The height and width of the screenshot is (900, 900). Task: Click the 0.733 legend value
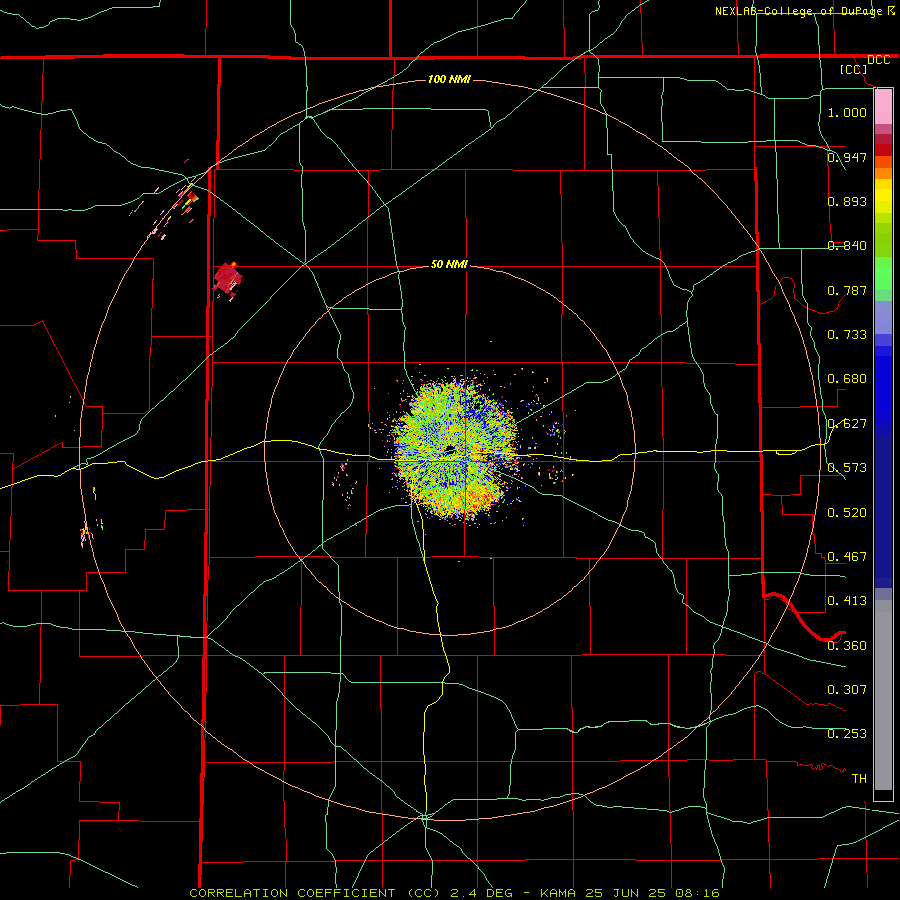click(x=847, y=334)
